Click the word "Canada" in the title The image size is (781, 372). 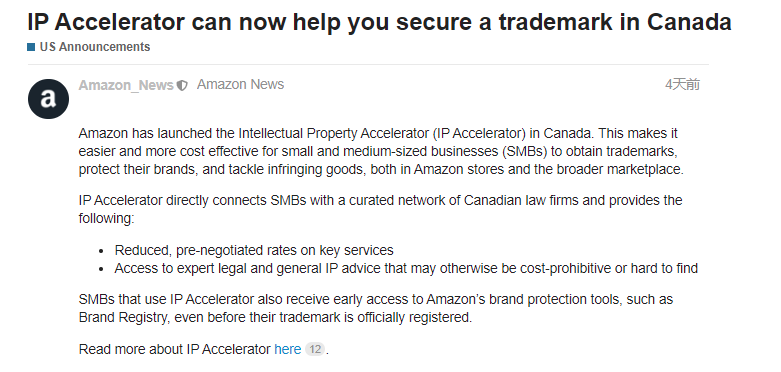tap(689, 22)
